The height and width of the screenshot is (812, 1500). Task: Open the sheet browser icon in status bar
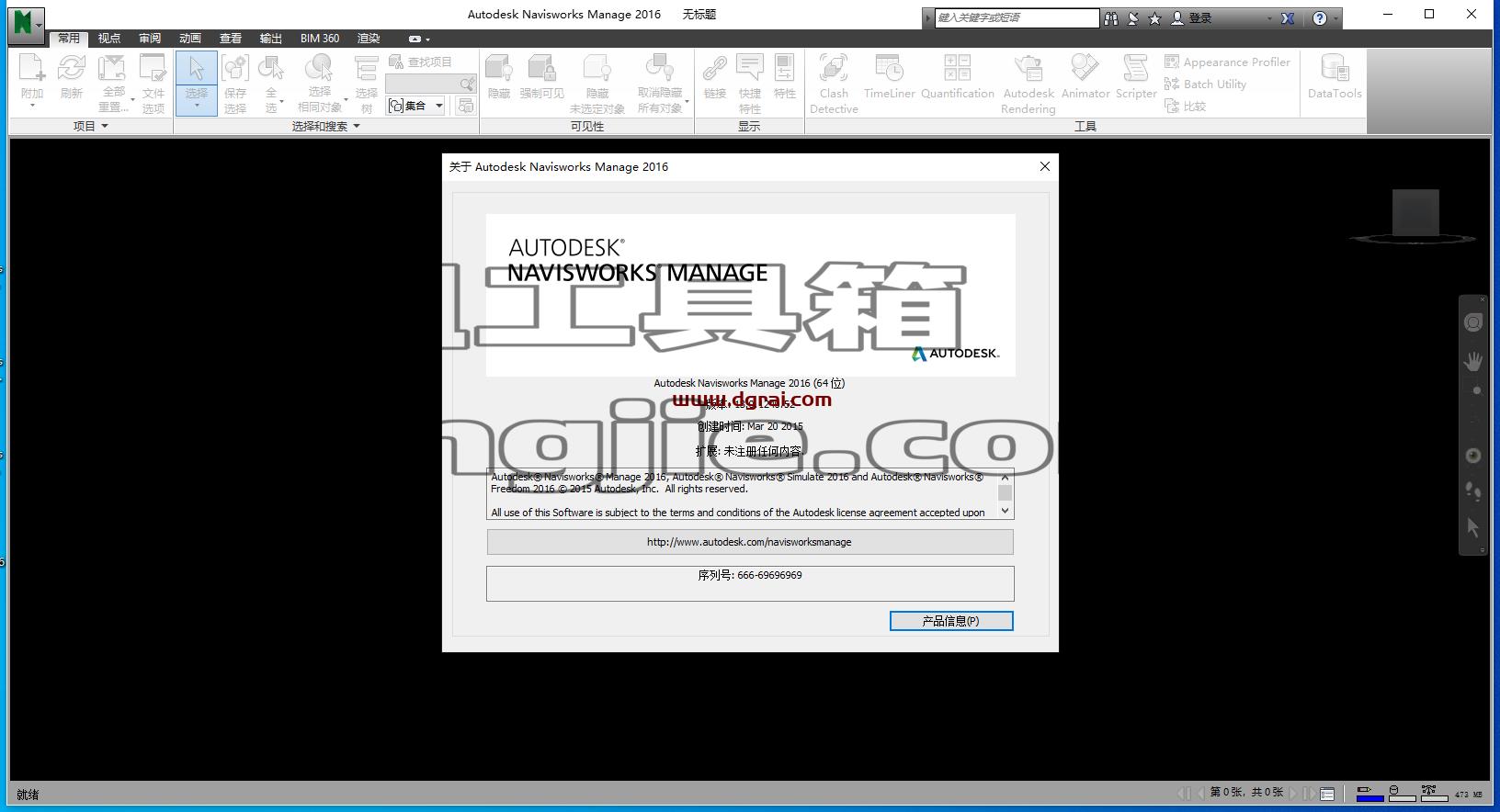(1327, 794)
